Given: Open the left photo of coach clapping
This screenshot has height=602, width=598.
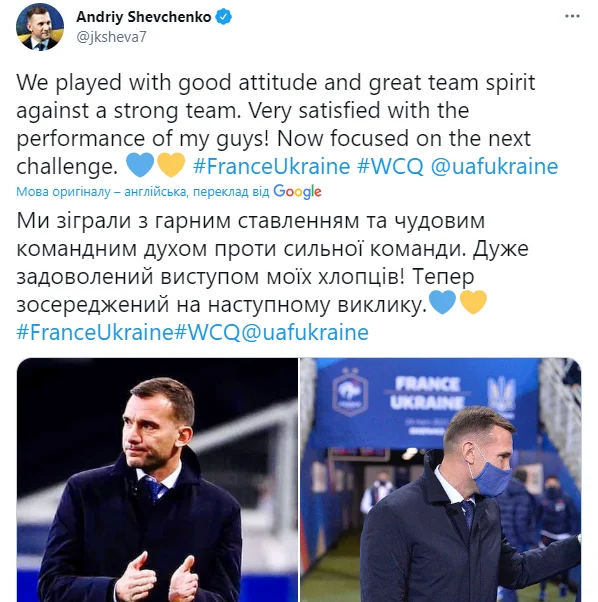Looking at the screenshot, I should [x=157, y=480].
